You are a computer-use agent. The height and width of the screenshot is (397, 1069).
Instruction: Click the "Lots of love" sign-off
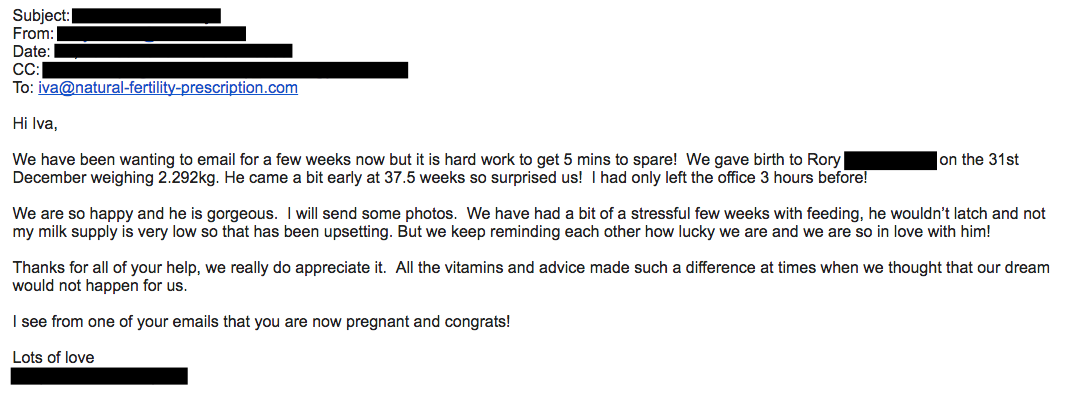point(53,357)
